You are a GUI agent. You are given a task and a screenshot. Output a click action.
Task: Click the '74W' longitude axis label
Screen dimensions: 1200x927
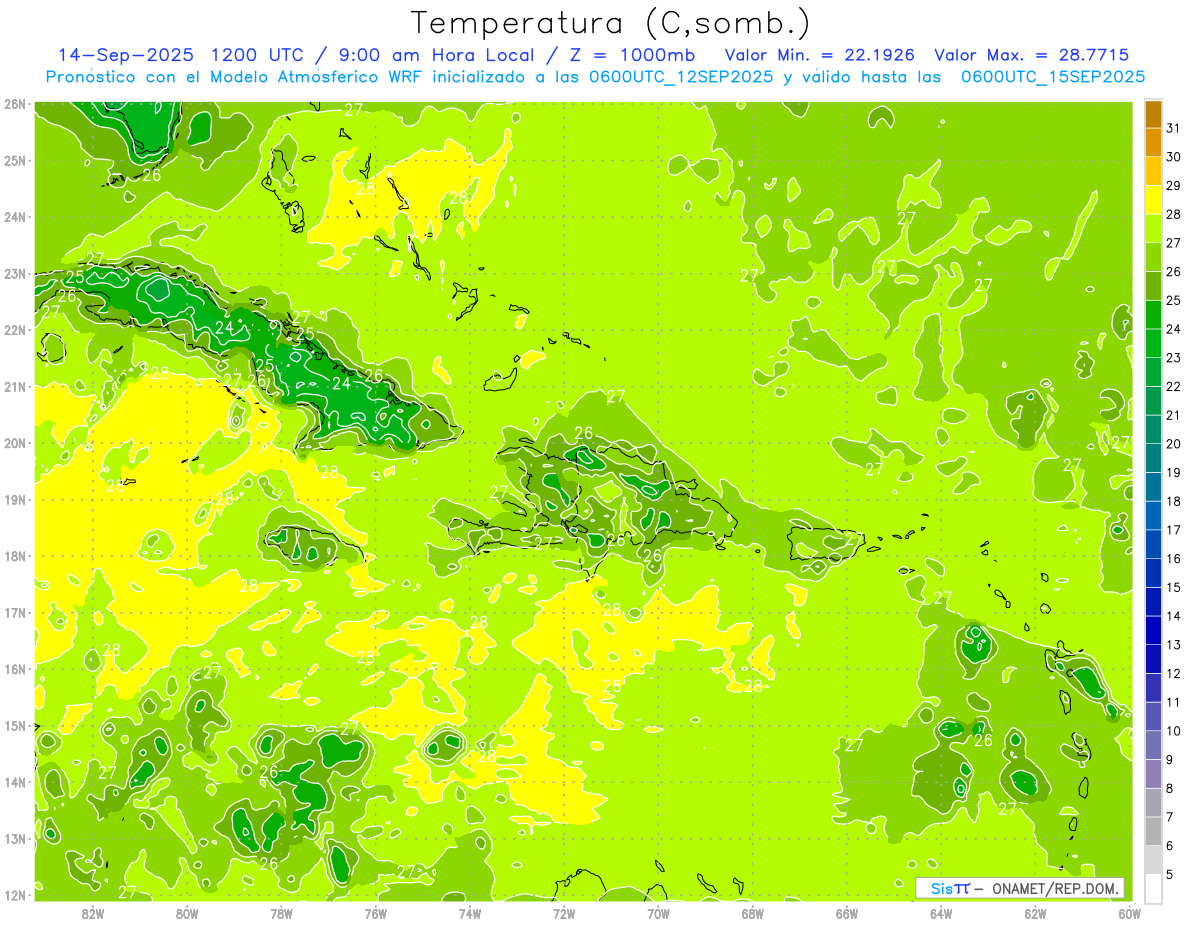469,913
